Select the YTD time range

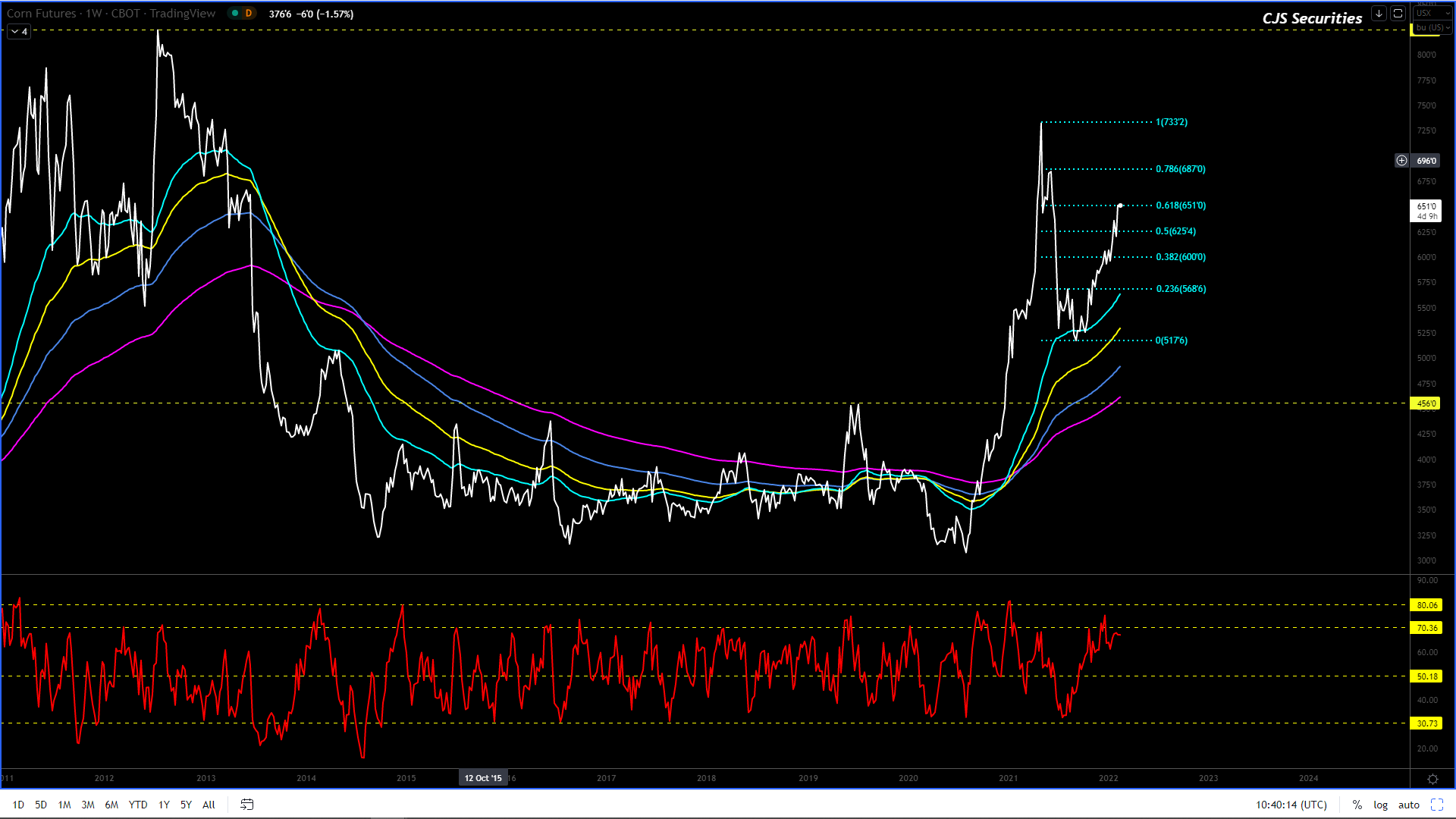[138, 805]
